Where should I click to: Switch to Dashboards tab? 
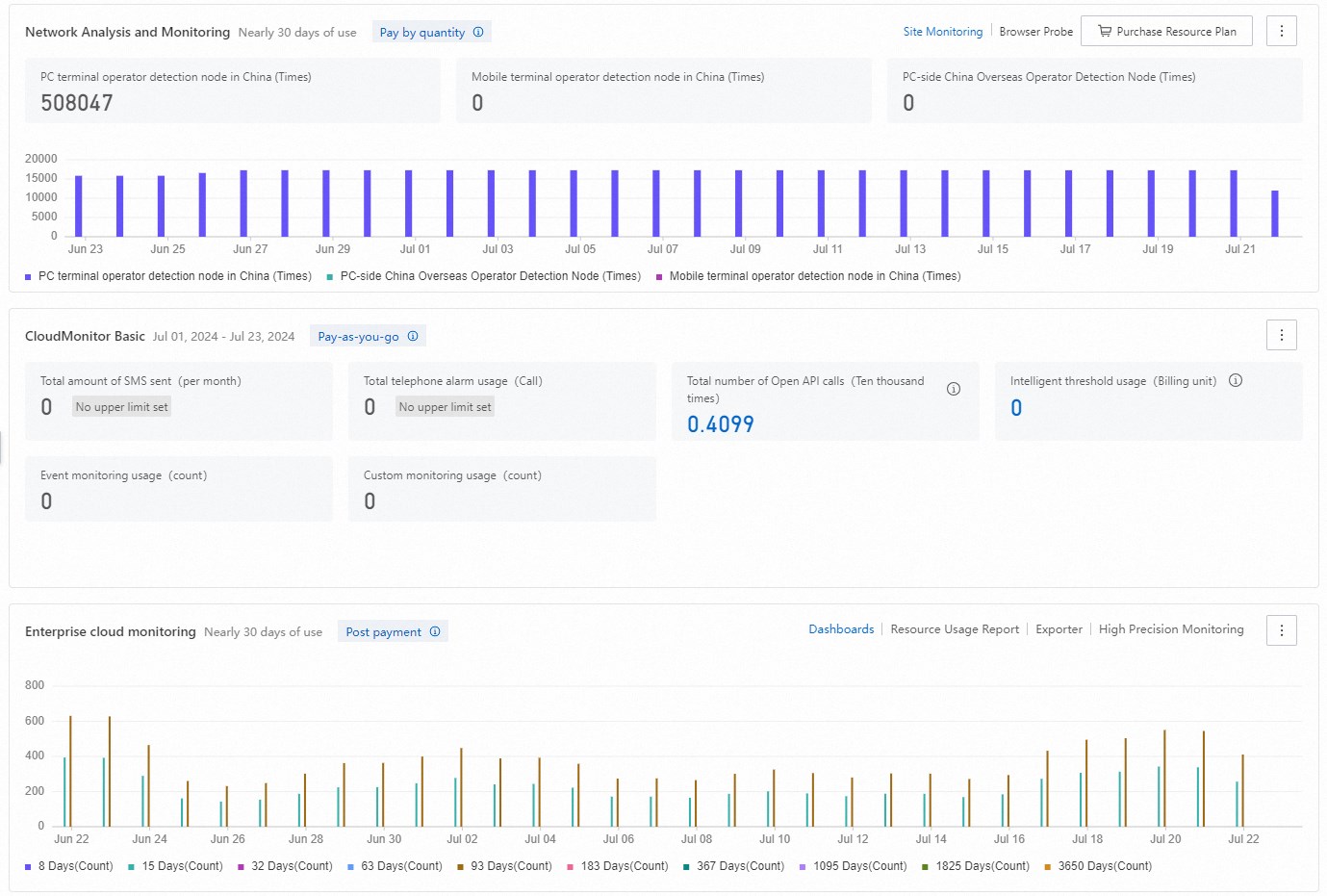[841, 629]
